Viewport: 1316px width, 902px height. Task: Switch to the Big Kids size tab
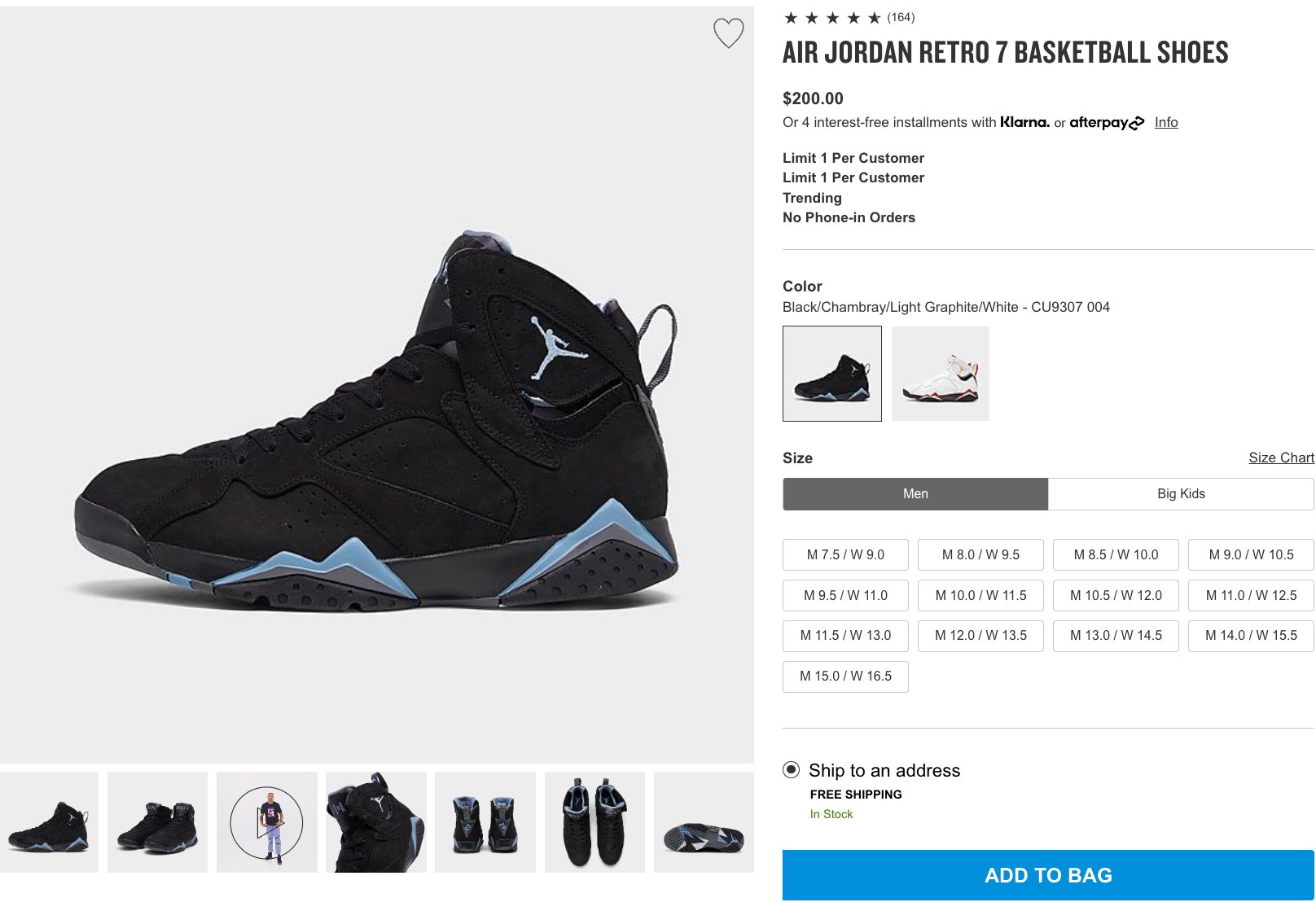click(x=1181, y=494)
